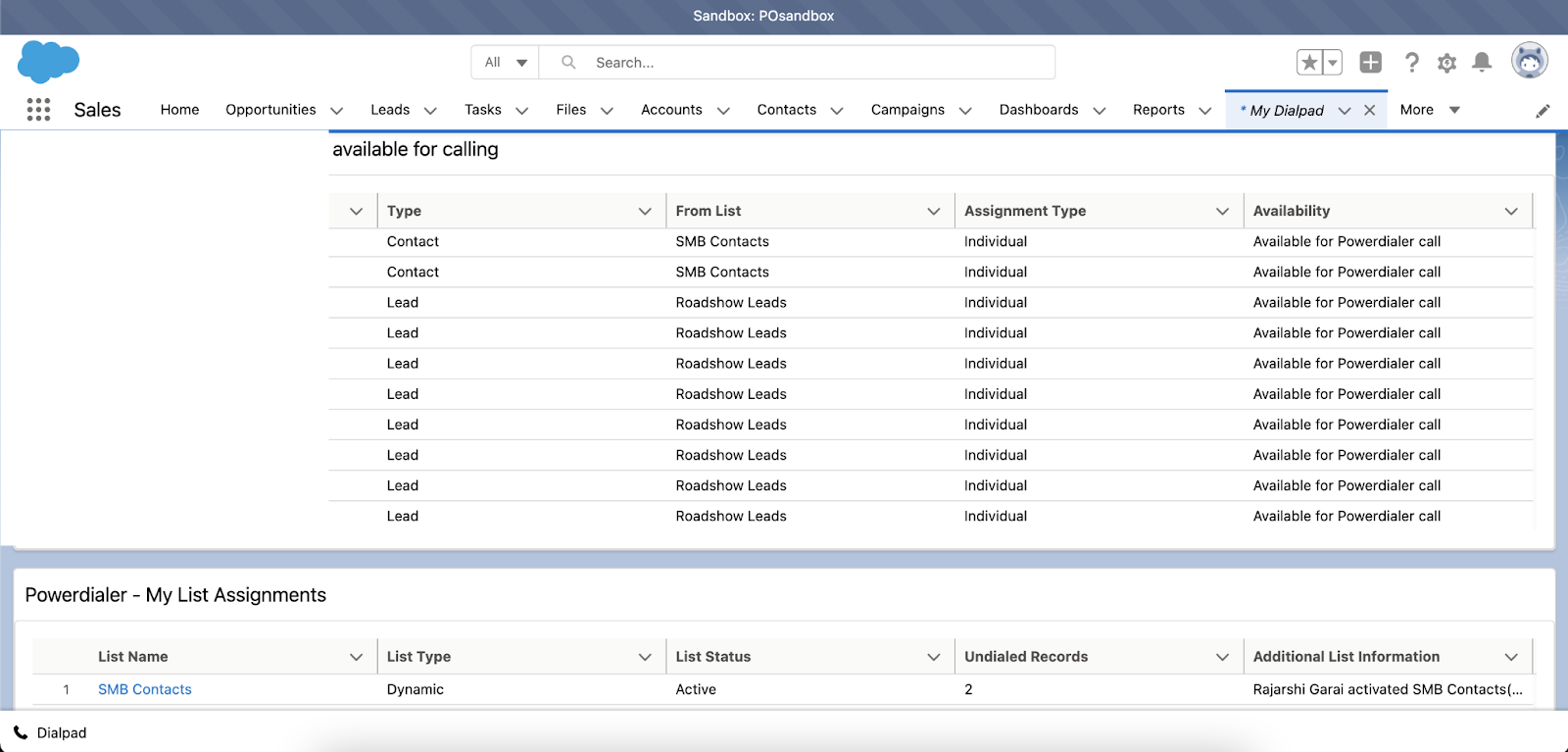Expand the Files tab chevron

point(607,111)
